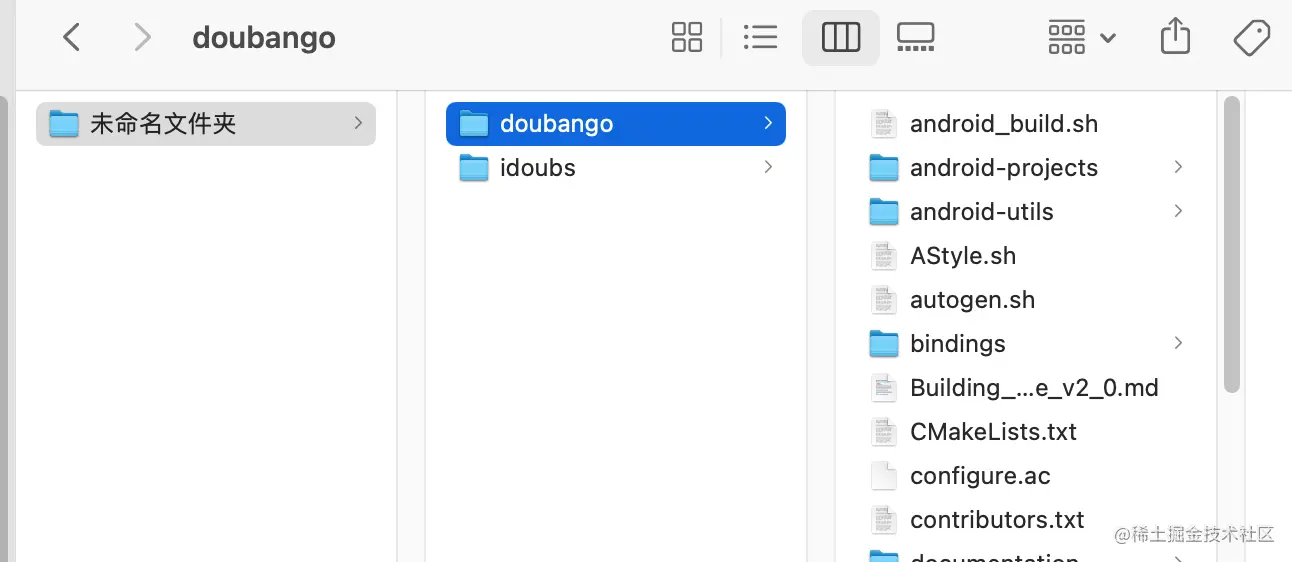
Task: Click the android-utils folder icon
Action: pyautogui.click(x=884, y=212)
